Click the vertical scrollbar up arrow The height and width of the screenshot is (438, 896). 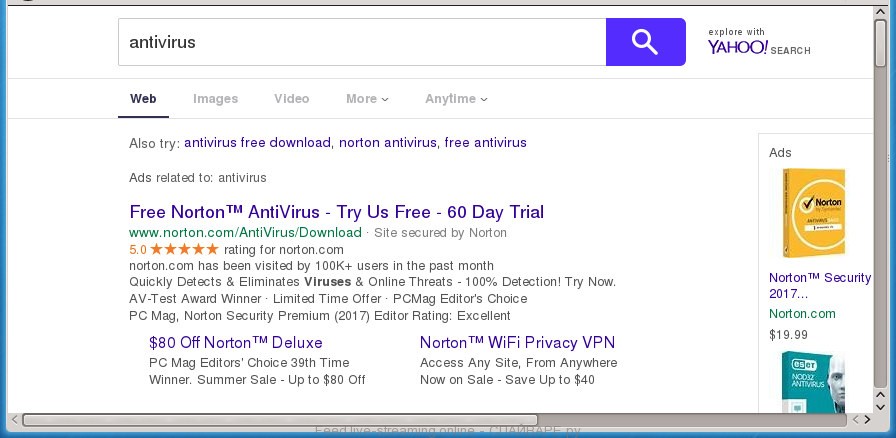point(881,12)
